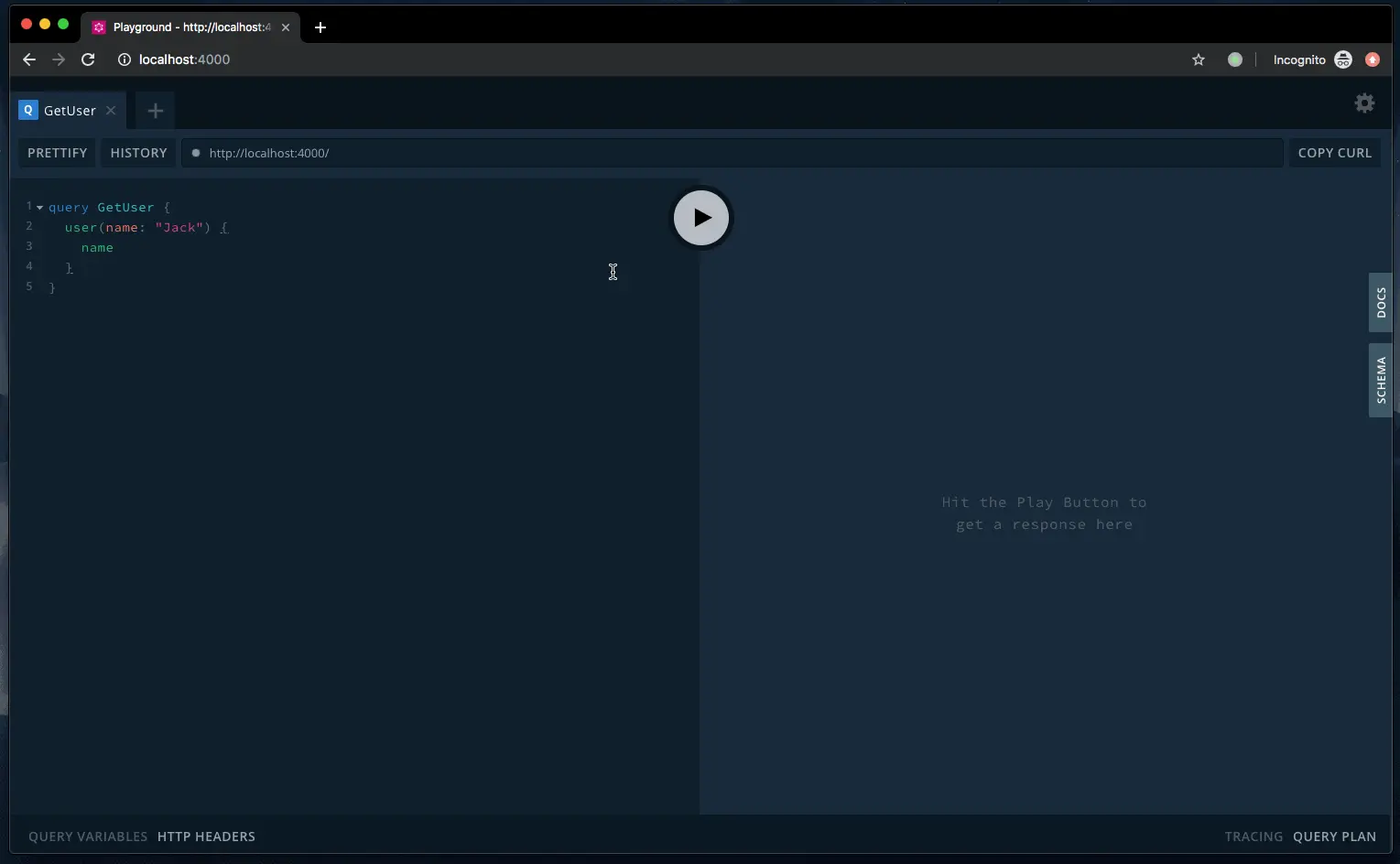The height and width of the screenshot is (864, 1400).
Task: Click the incognito profile icon
Action: click(x=1342, y=59)
